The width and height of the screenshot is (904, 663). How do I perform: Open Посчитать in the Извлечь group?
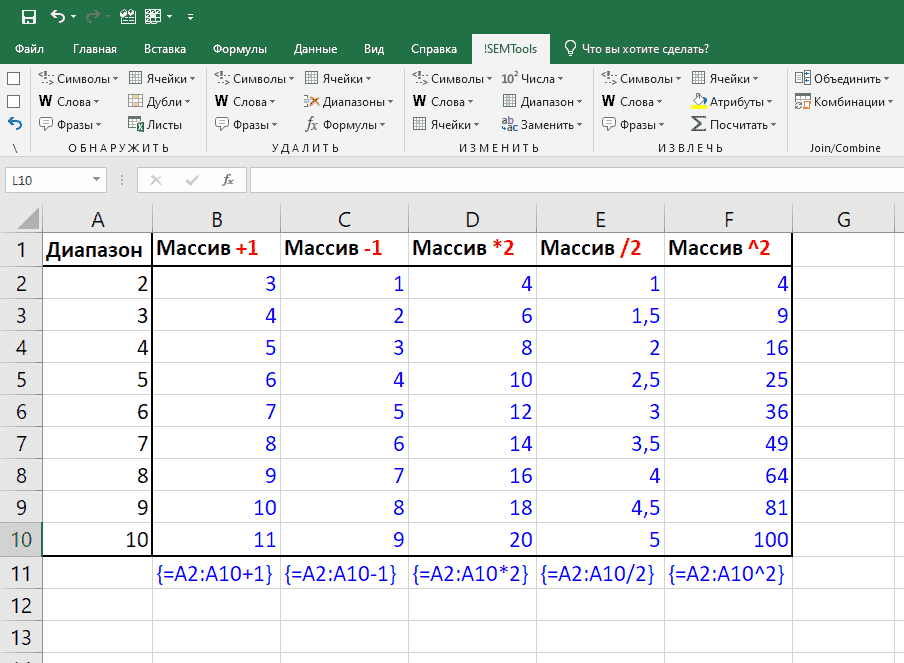(734, 125)
